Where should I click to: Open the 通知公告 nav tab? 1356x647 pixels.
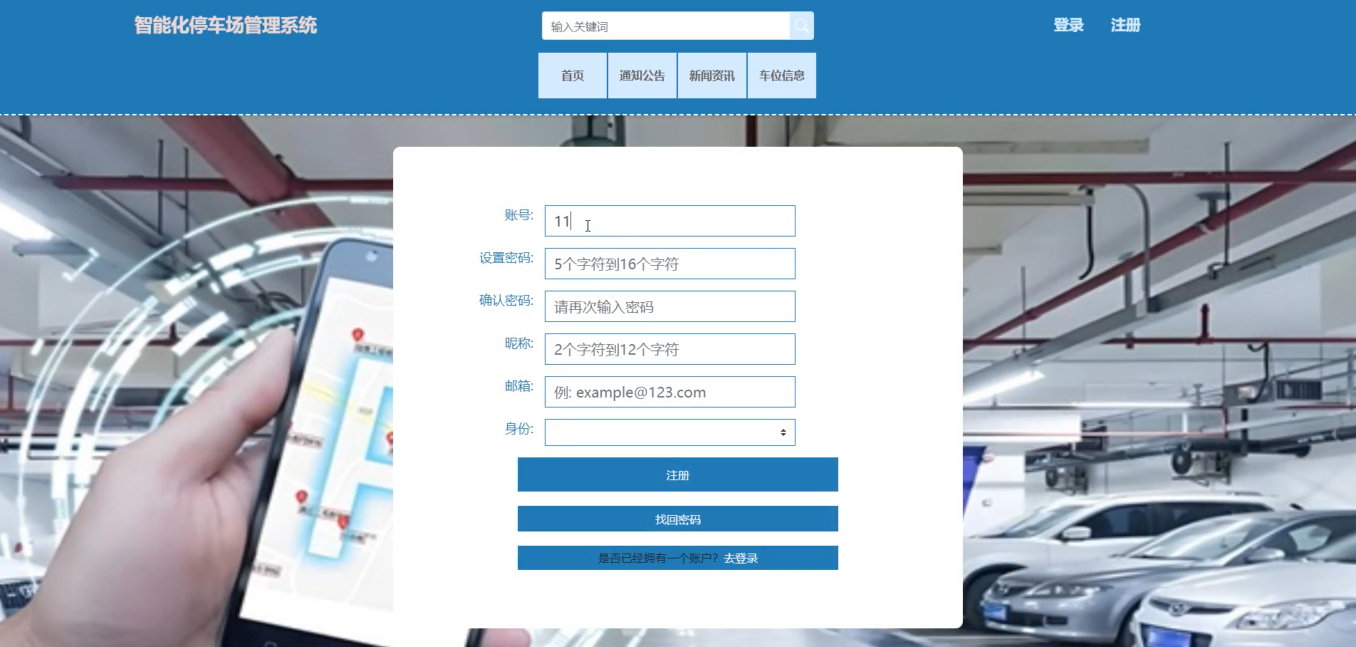[642, 76]
